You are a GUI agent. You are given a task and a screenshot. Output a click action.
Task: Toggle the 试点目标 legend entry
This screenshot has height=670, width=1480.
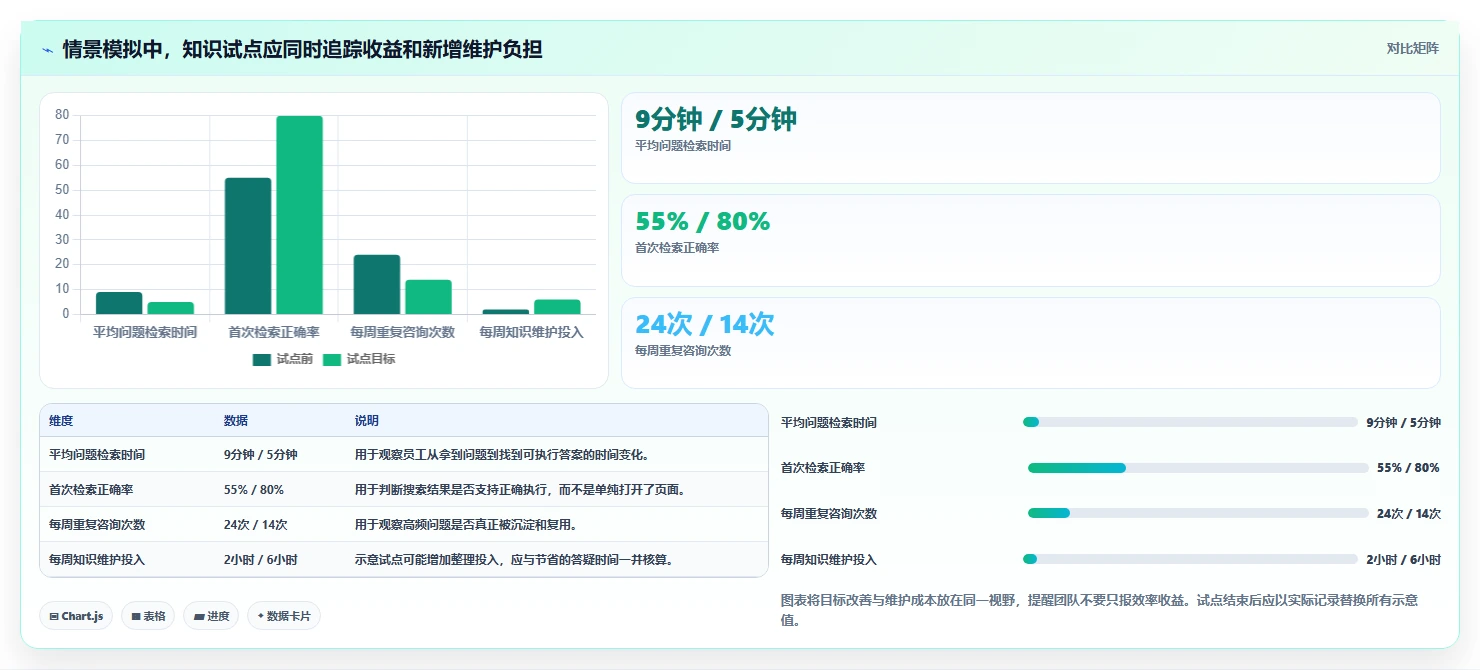(359, 359)
